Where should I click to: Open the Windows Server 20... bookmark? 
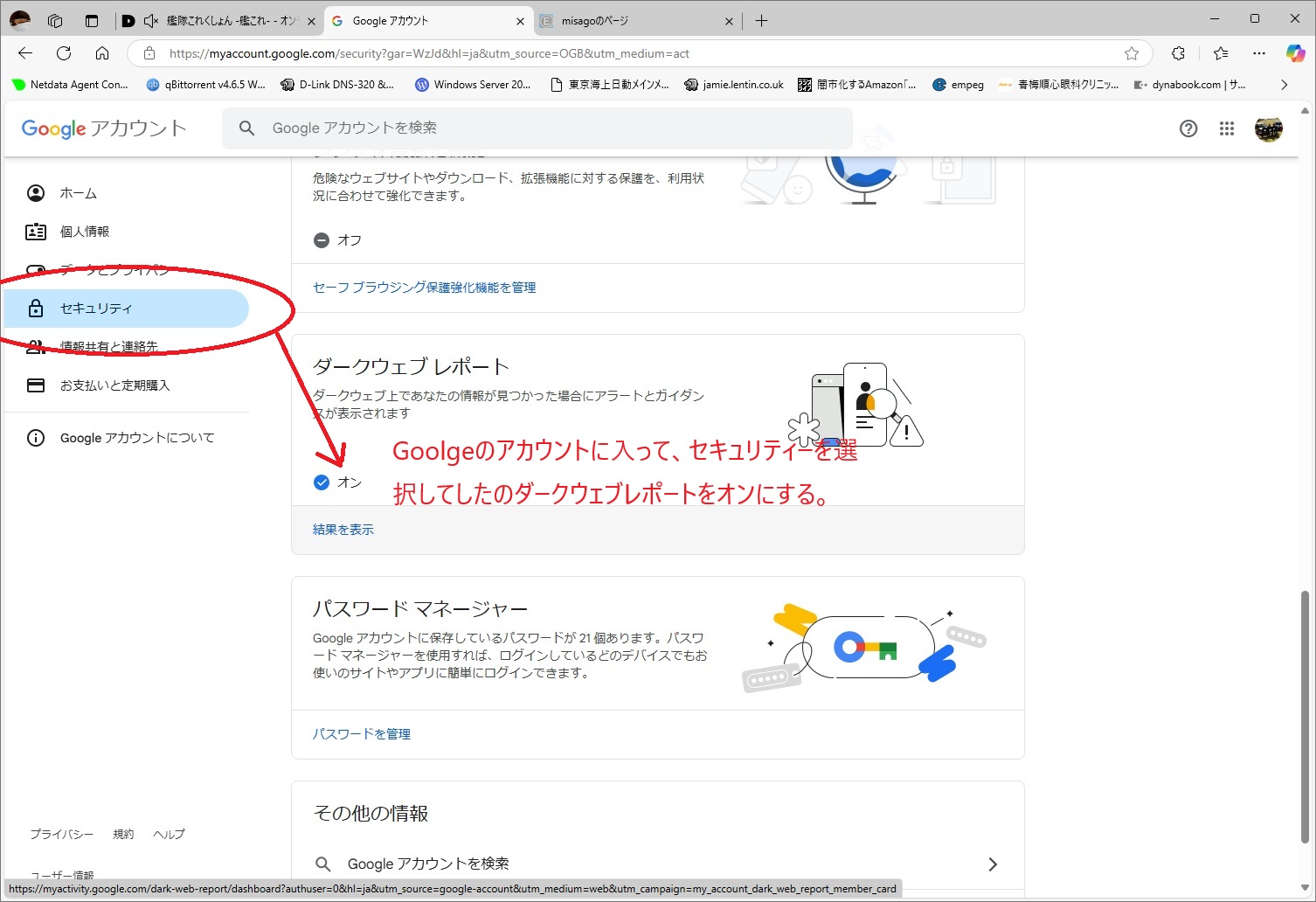pos(473,85)
